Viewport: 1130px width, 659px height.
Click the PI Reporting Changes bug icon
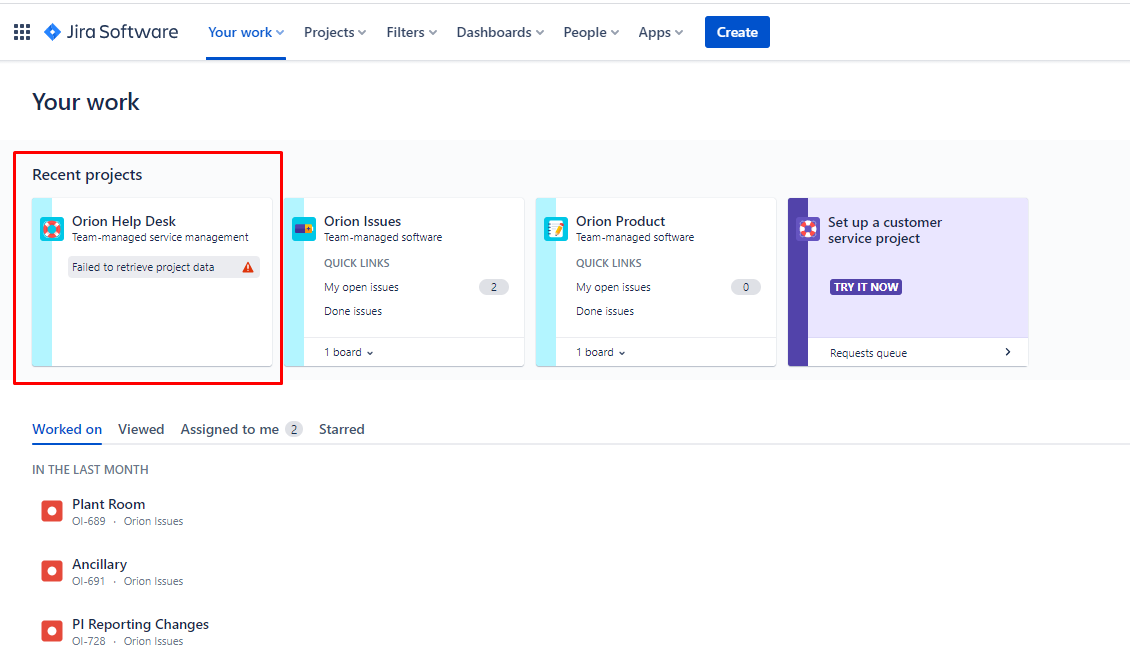52,631
